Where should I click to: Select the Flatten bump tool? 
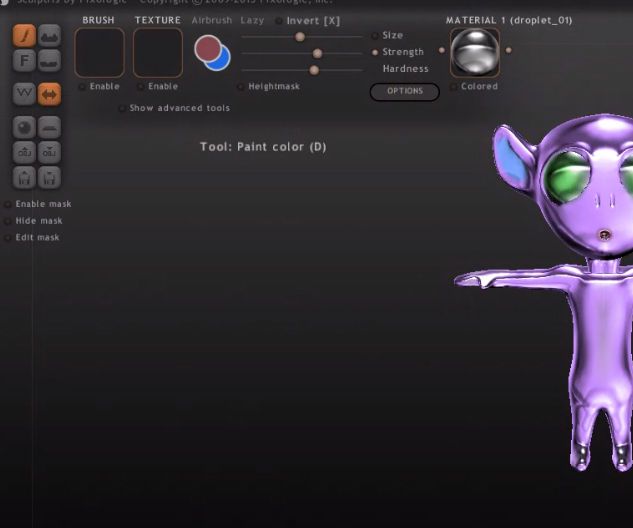point(49,61)
